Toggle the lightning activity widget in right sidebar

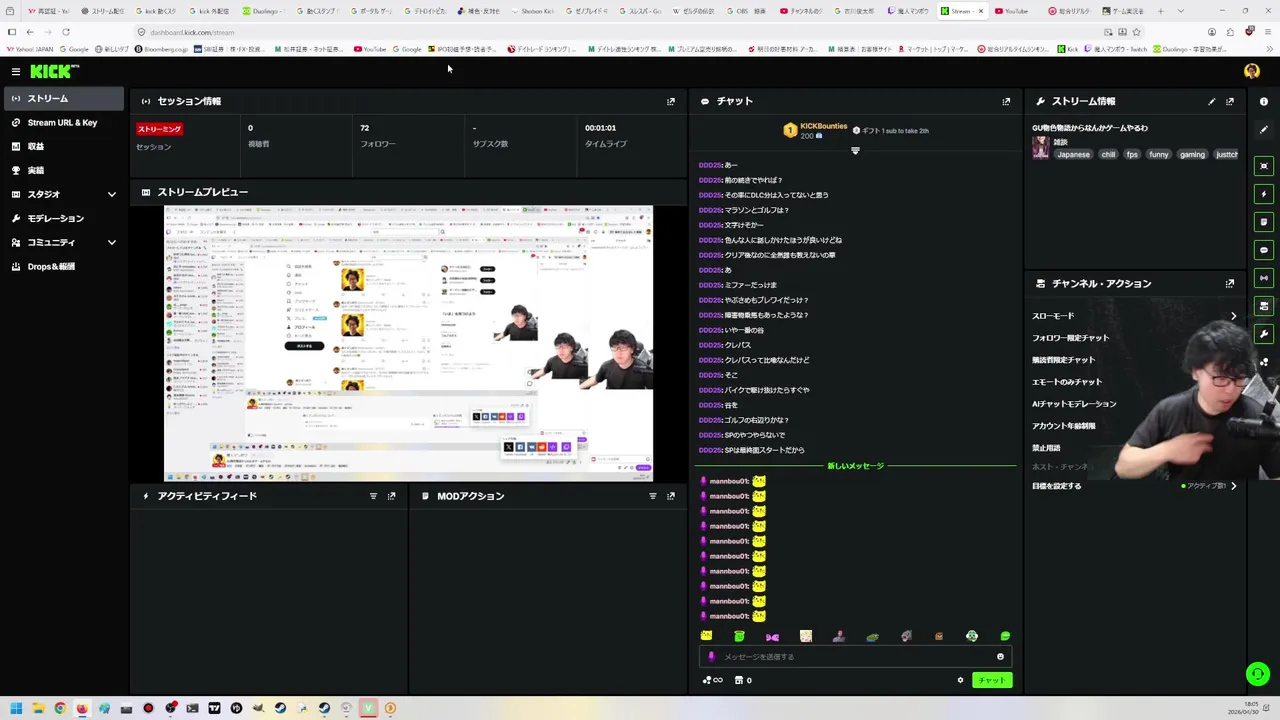point(1264,194)
